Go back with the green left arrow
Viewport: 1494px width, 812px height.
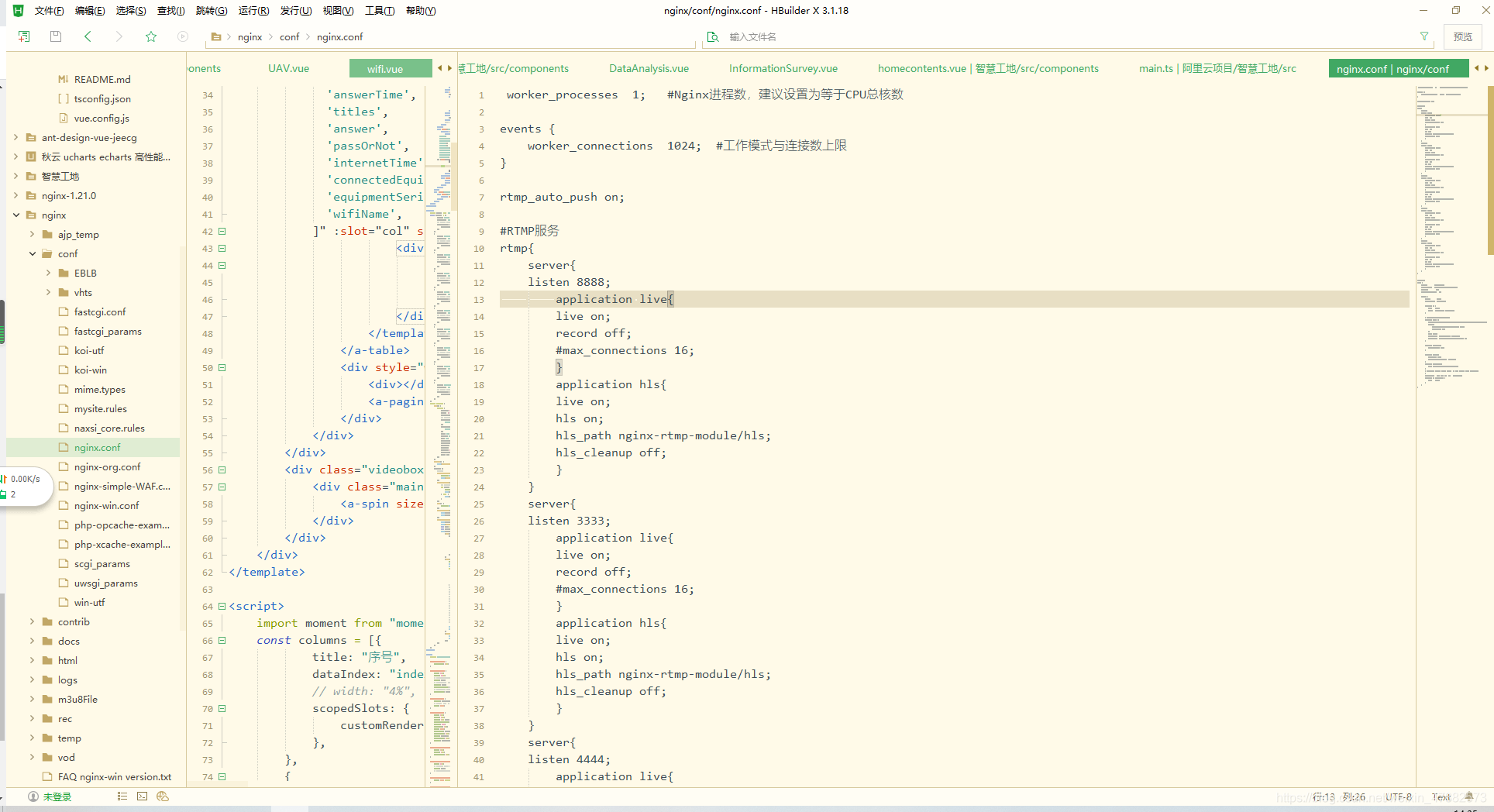(x=88, y=36)
